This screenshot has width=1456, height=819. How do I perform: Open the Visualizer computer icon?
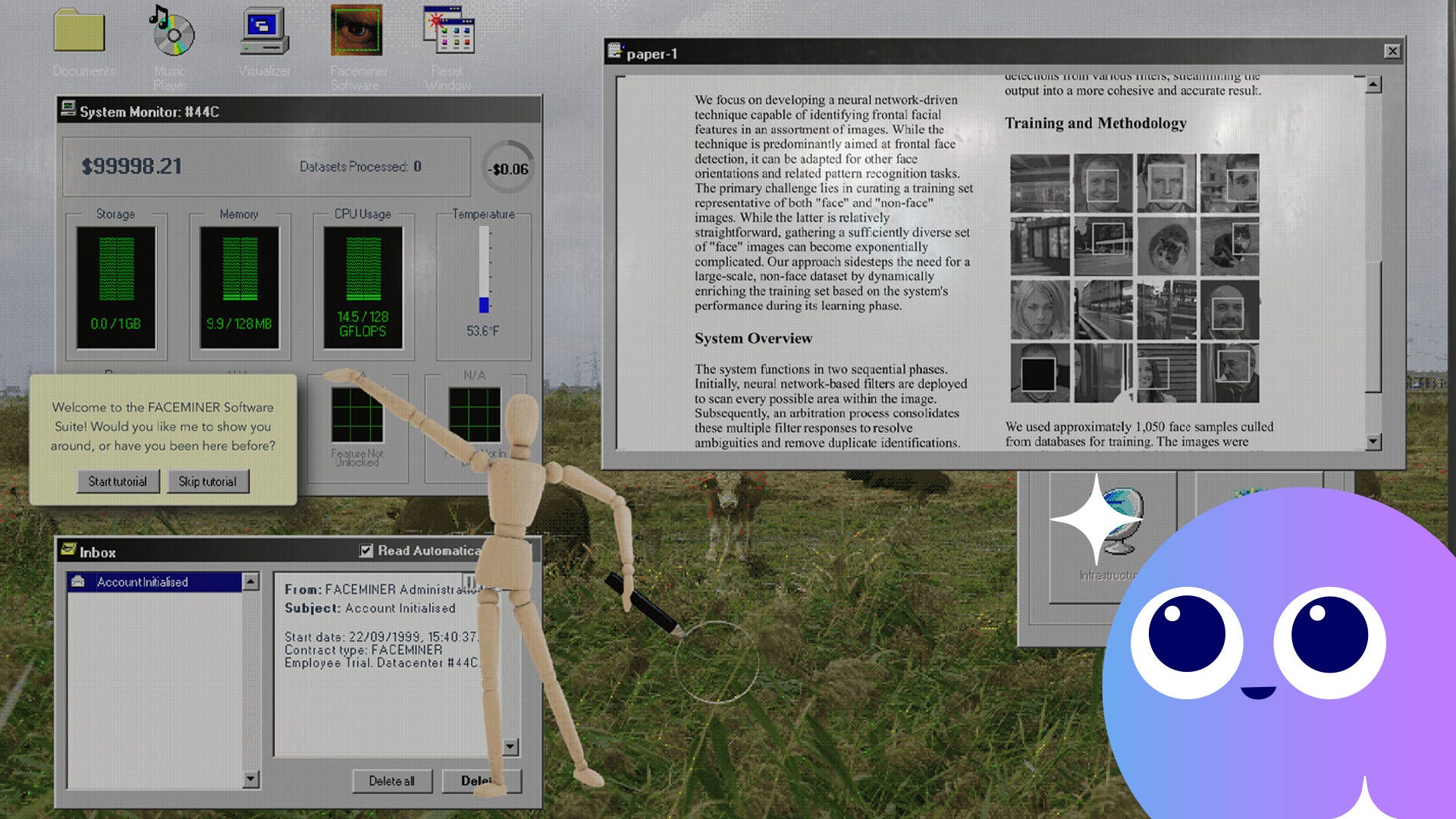264,32
